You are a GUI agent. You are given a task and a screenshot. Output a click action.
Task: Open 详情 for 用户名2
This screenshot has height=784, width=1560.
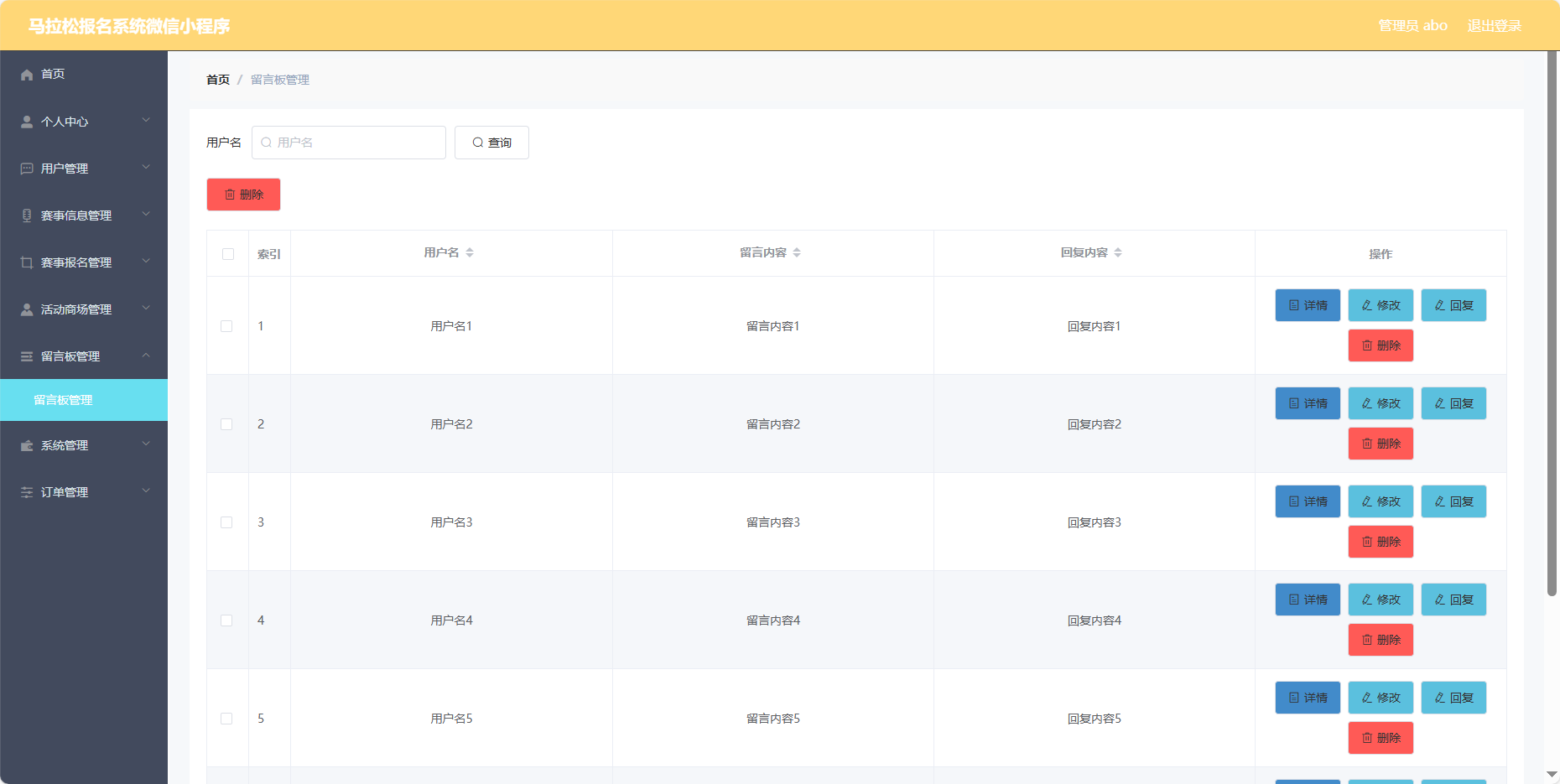[x=1308, y=403]
